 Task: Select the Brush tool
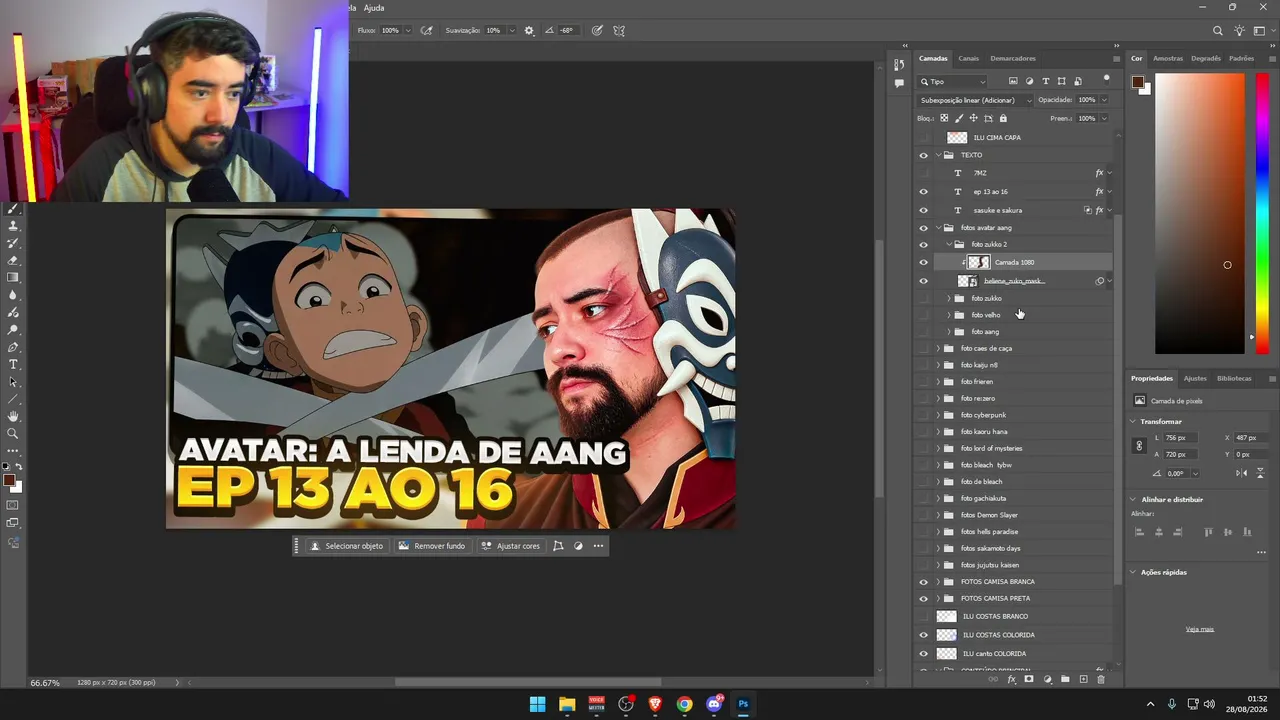(x=14, y=209)
